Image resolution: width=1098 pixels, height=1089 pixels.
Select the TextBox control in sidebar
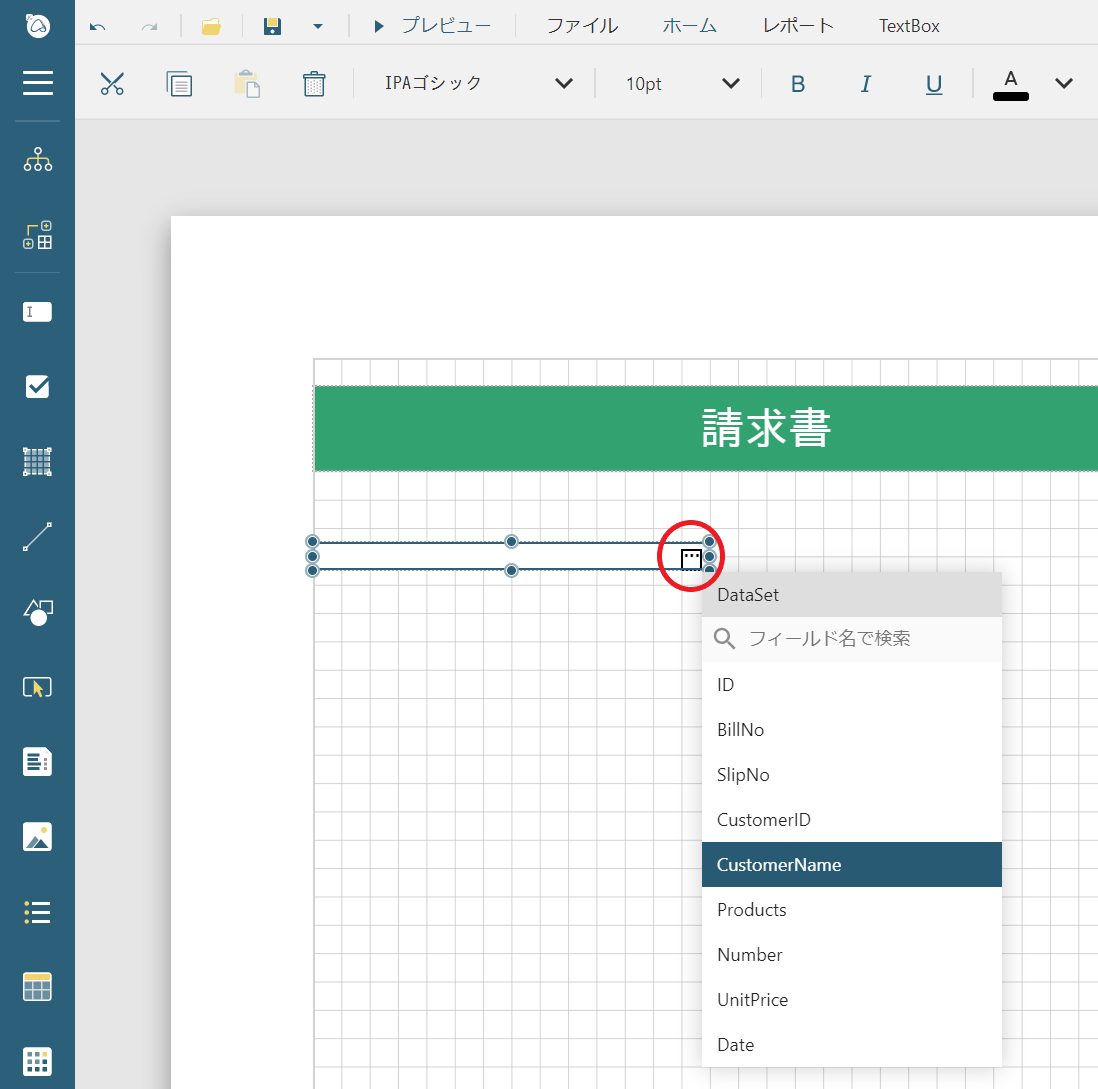[x=38, y=312]
